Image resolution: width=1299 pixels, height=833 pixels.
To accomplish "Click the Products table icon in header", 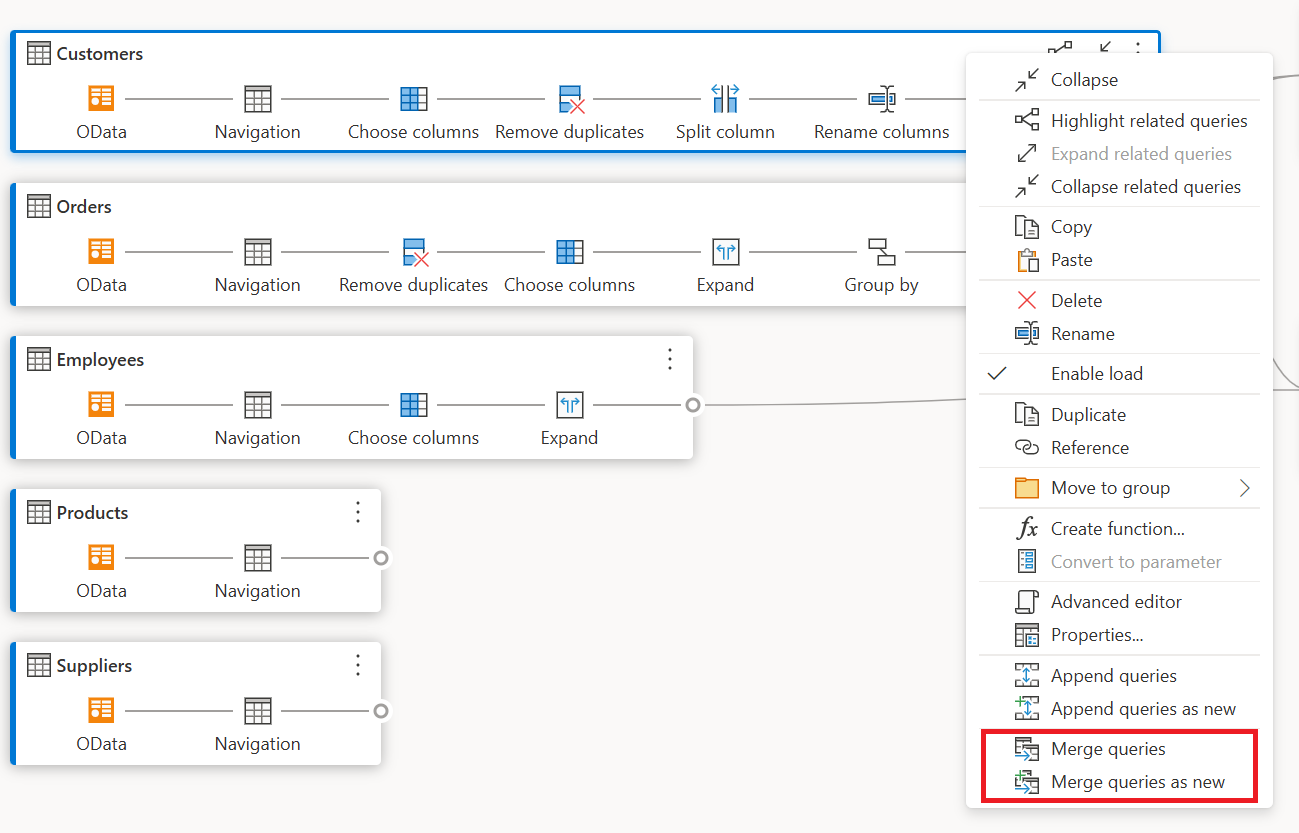I will tap(39, 513).
